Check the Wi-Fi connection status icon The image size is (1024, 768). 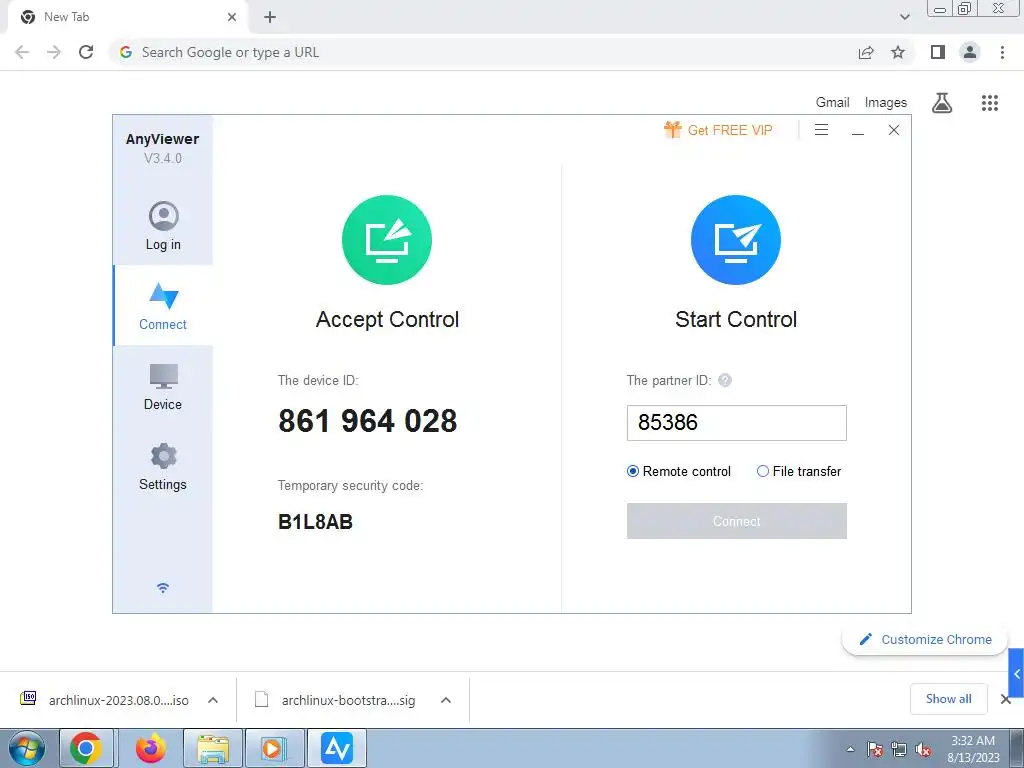163,588
